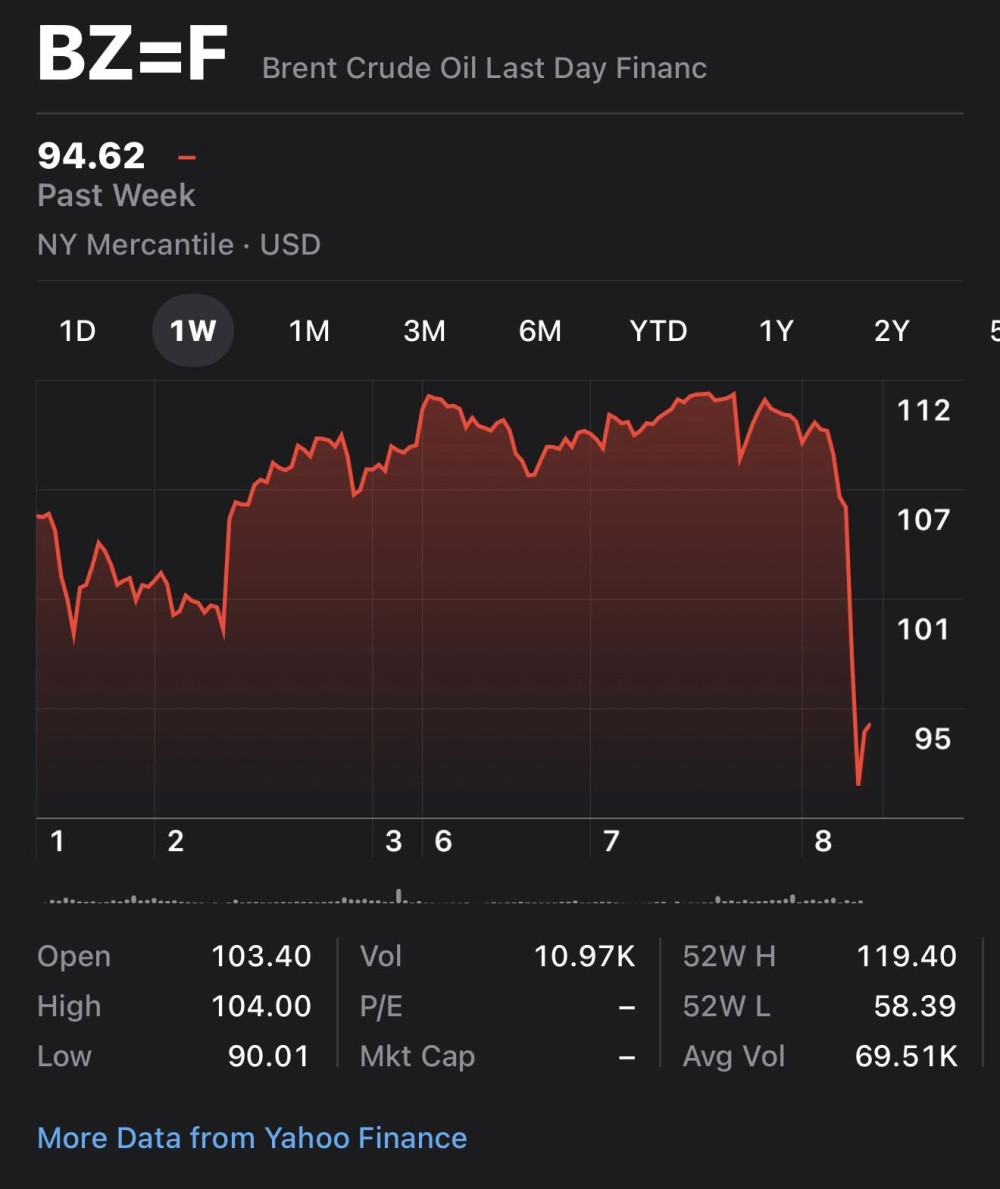This screenshot has height=1189, width=1000.
Task: Switch to the 1M range
Action: pyautogui.click(x=309, y=331)
